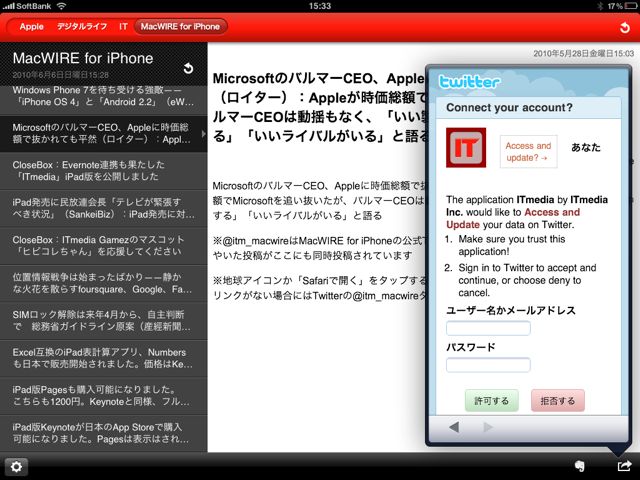Tap あなた label in Twitter popup
Screen dimensions: 640x480
(x=586, y=147)
